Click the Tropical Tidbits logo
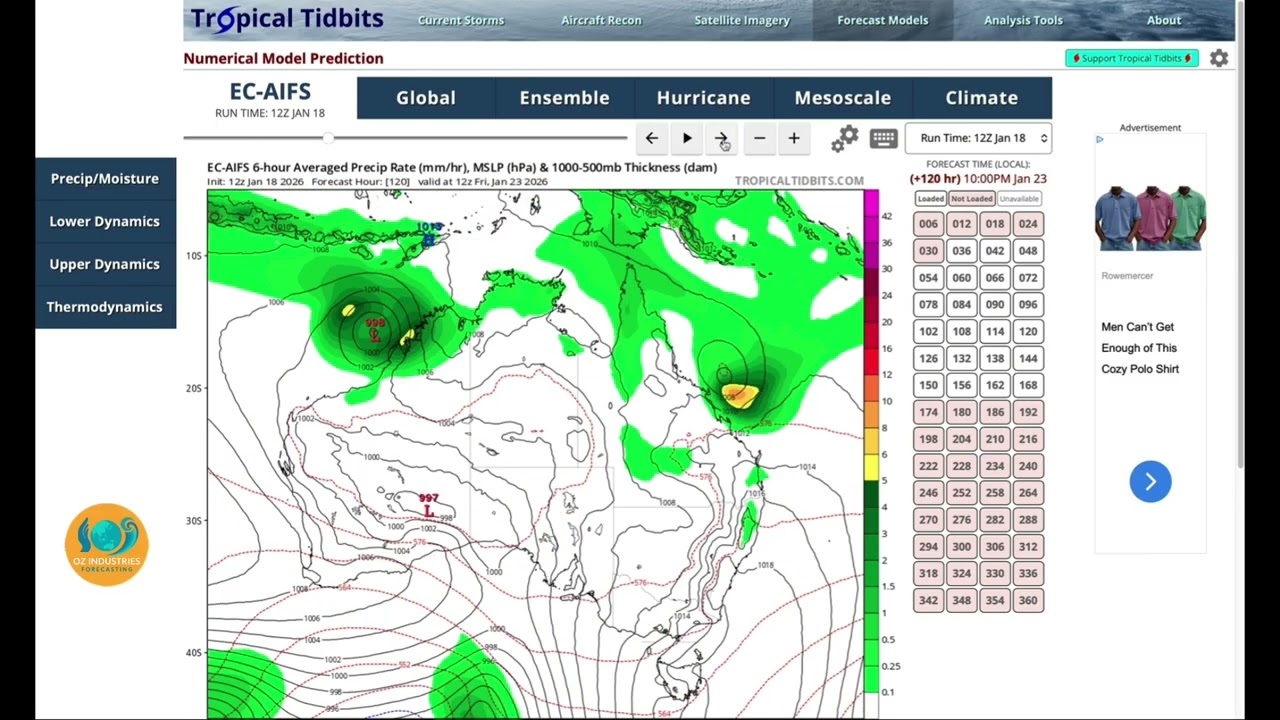 click(x=287, y=19)
